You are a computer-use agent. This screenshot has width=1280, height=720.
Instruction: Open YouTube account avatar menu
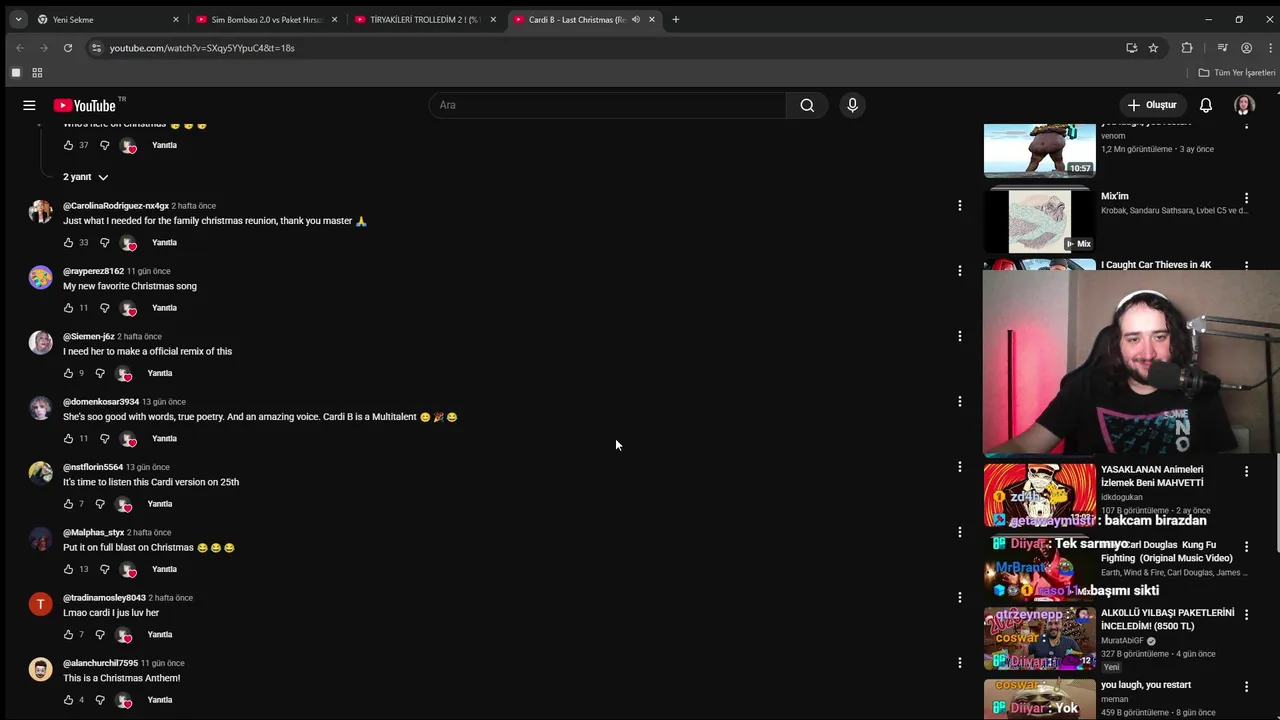pos(1244,105)
